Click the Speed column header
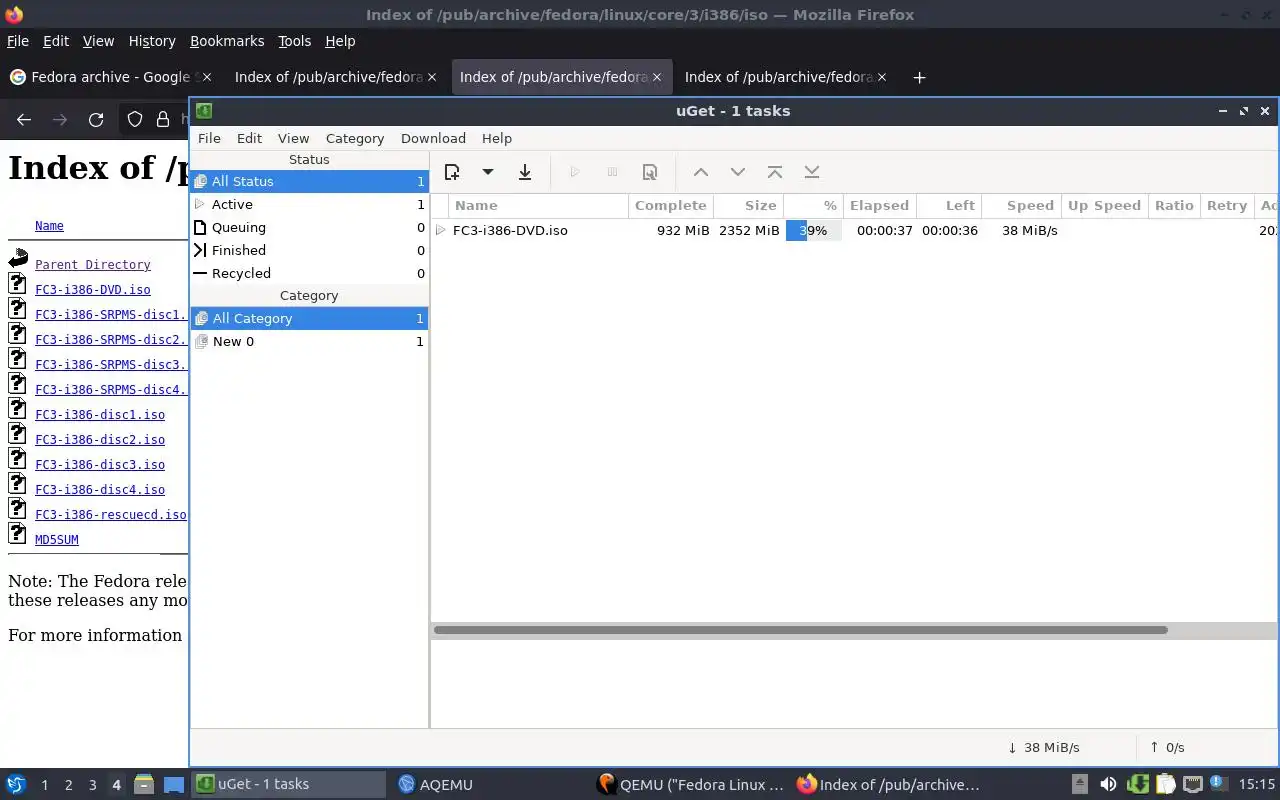This screenshot has height=800, width=1280. [x=1021, y=205]
